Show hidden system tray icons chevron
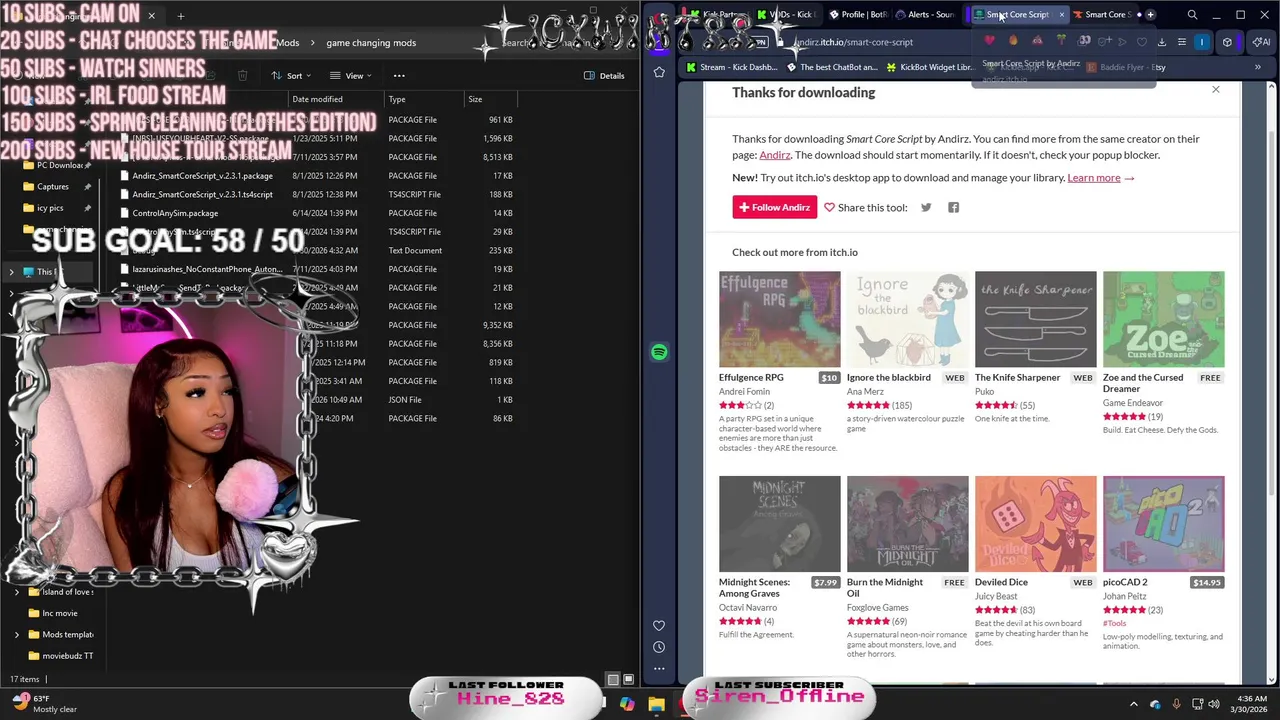The image size is (1280, 720). (x=1133, y=705)
